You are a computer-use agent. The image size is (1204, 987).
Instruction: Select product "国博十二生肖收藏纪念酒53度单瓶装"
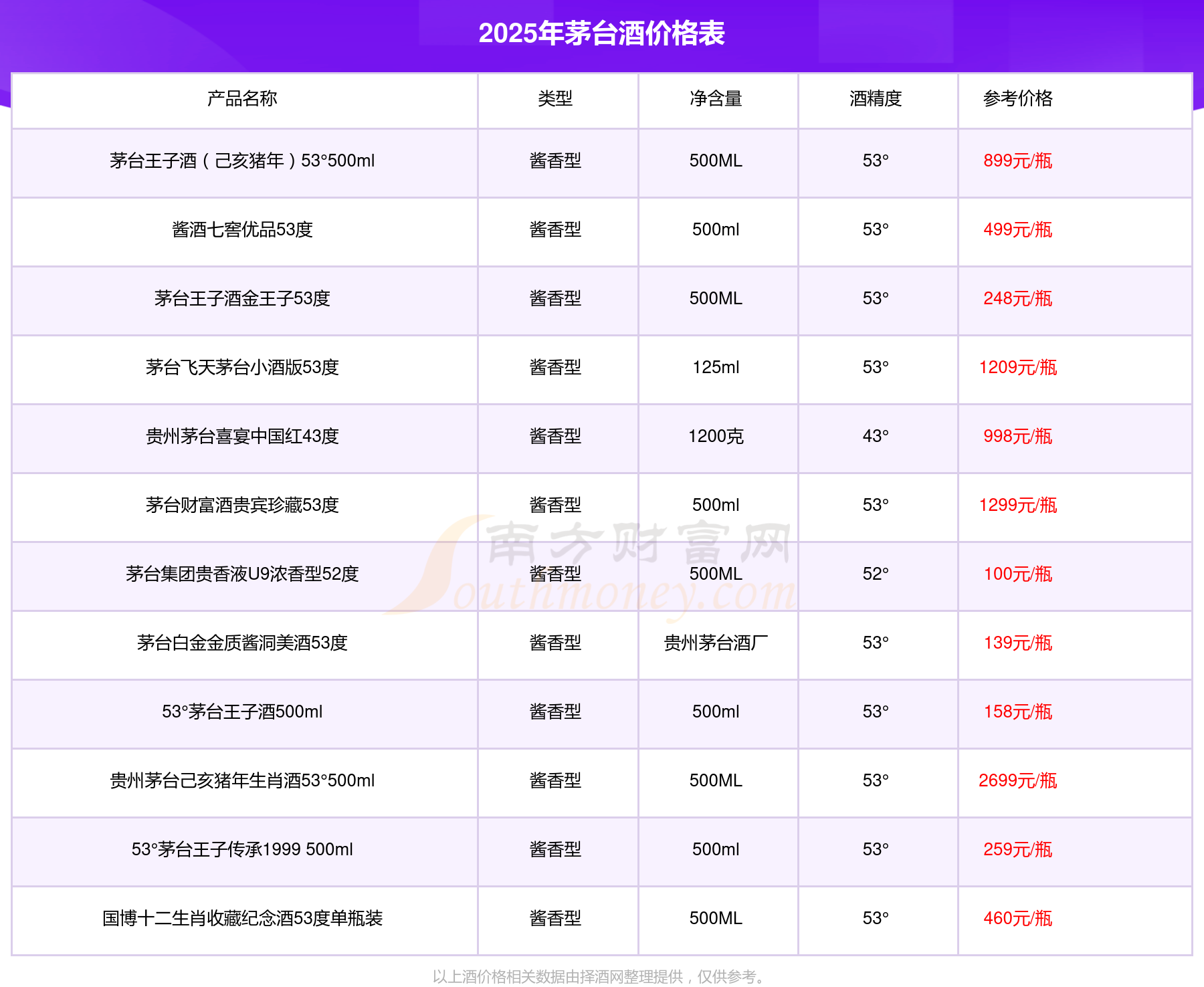(x=242, y=918)
